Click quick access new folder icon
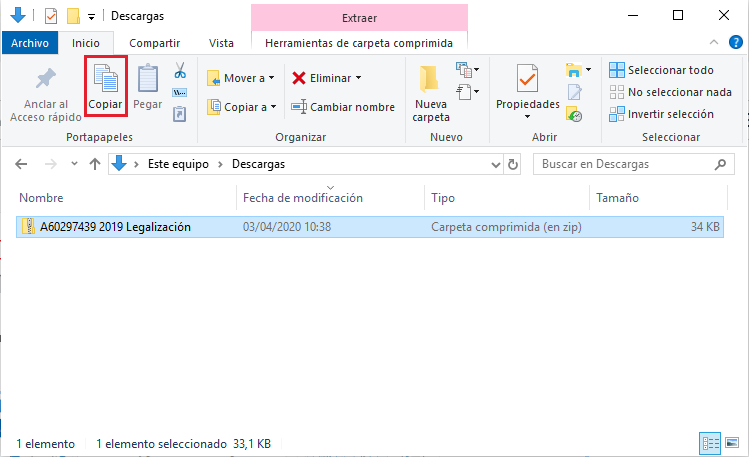Image resolution: width=749 pixels, height=457 pixels. point(73,16)
